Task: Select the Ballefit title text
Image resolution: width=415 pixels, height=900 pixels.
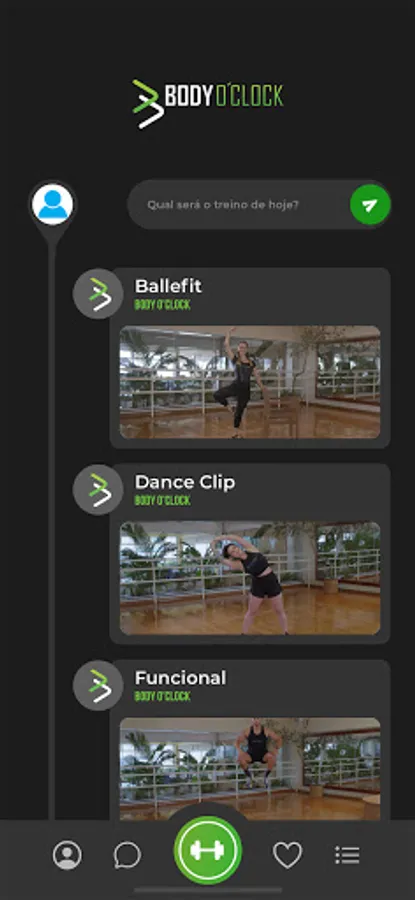Action: click(168, 286)
